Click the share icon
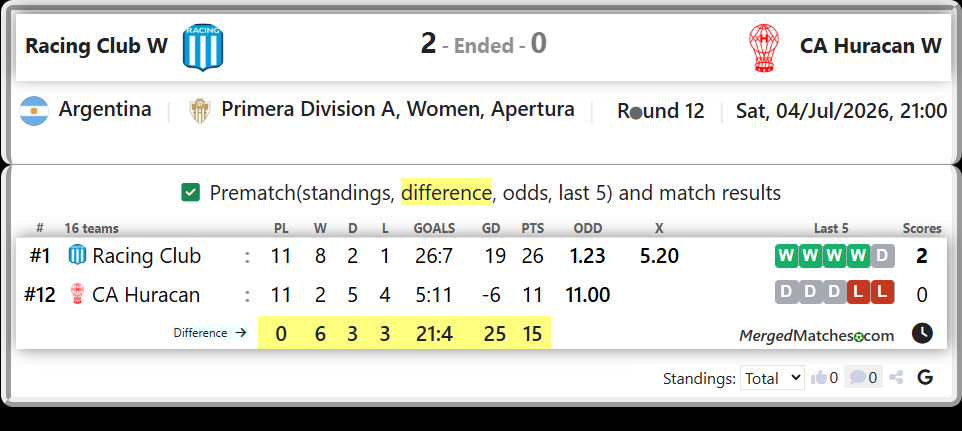962x431 pixels. (896, 378)
